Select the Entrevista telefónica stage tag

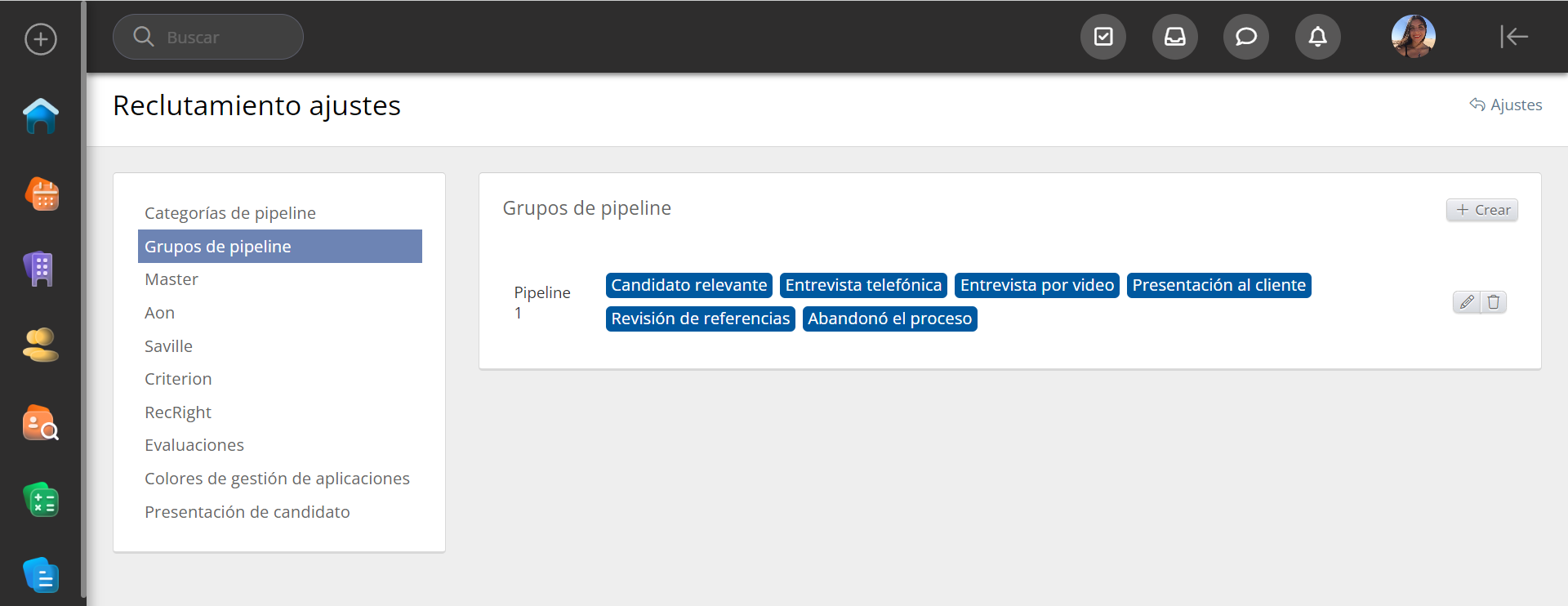863,285
